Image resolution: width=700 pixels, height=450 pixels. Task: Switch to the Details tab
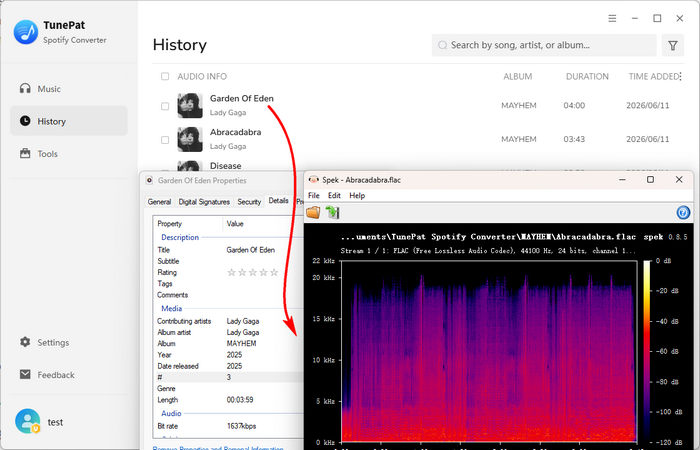(x=278, y=201)
